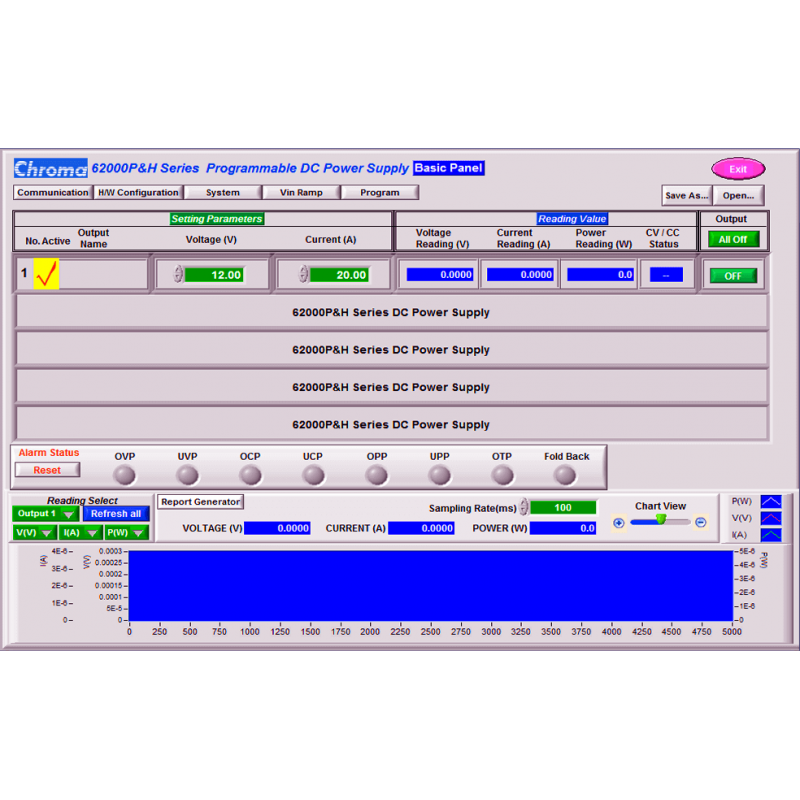The image size is (800, 800).
Task: Click the CURRENT (A) readout above the chart
Action: click(421, 528)
